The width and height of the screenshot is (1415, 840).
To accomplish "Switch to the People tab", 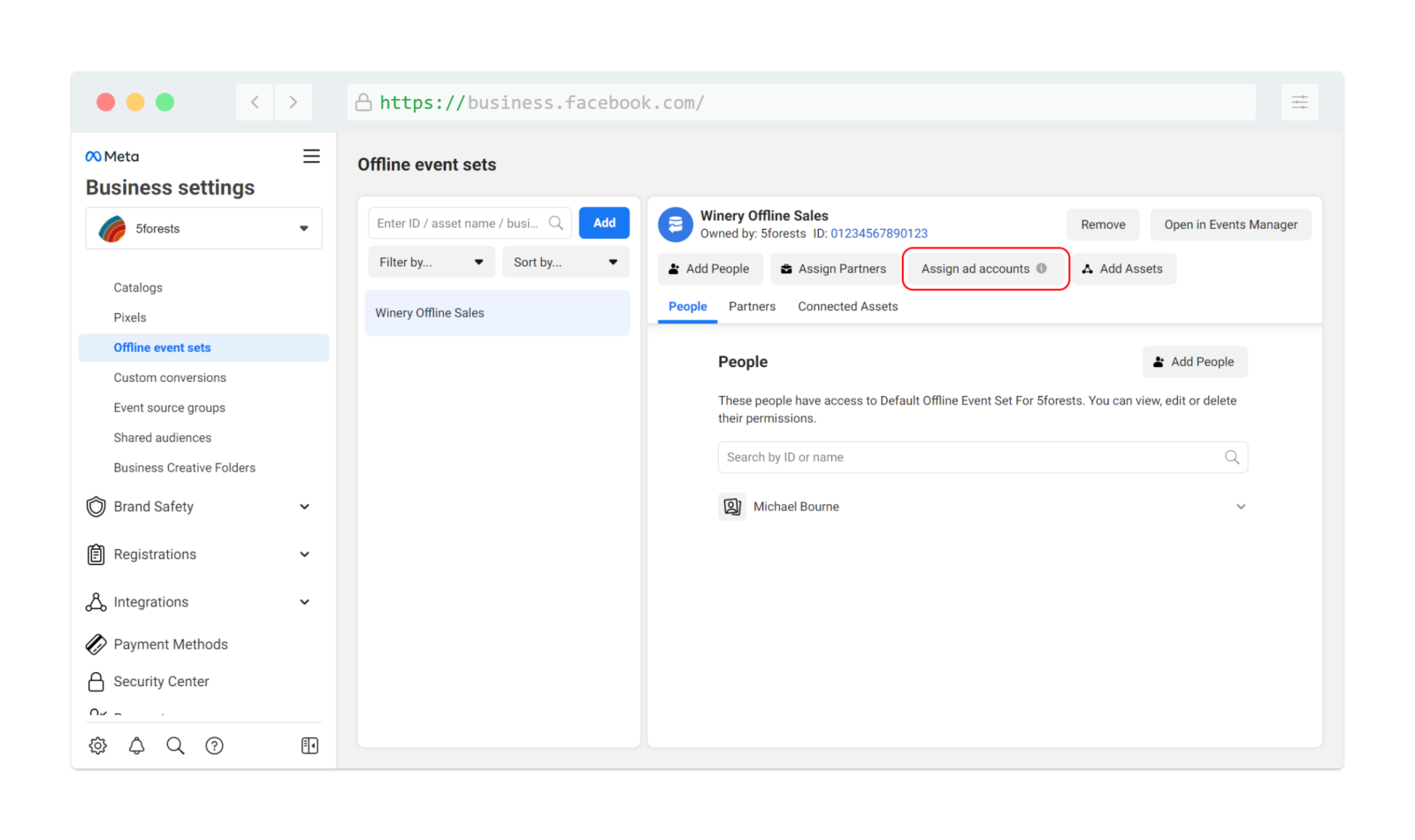I will (x=688, y=307).
